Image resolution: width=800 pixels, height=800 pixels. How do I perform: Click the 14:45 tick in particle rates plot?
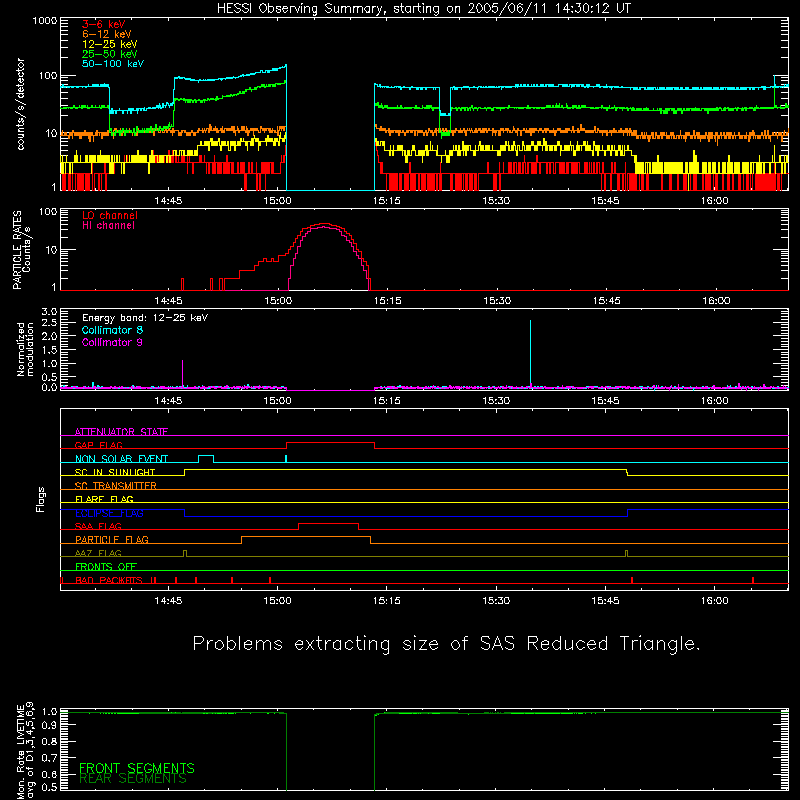click(x=168, y=301)
